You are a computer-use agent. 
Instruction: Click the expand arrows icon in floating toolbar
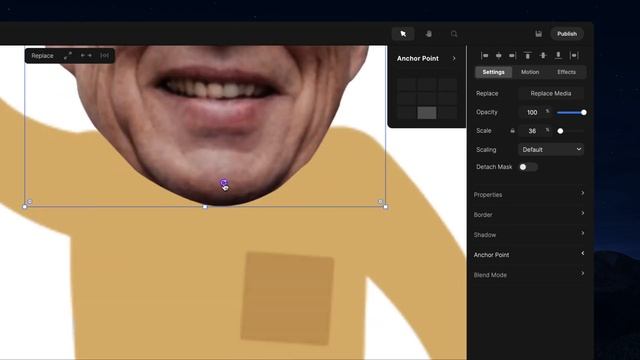[68, 56]
